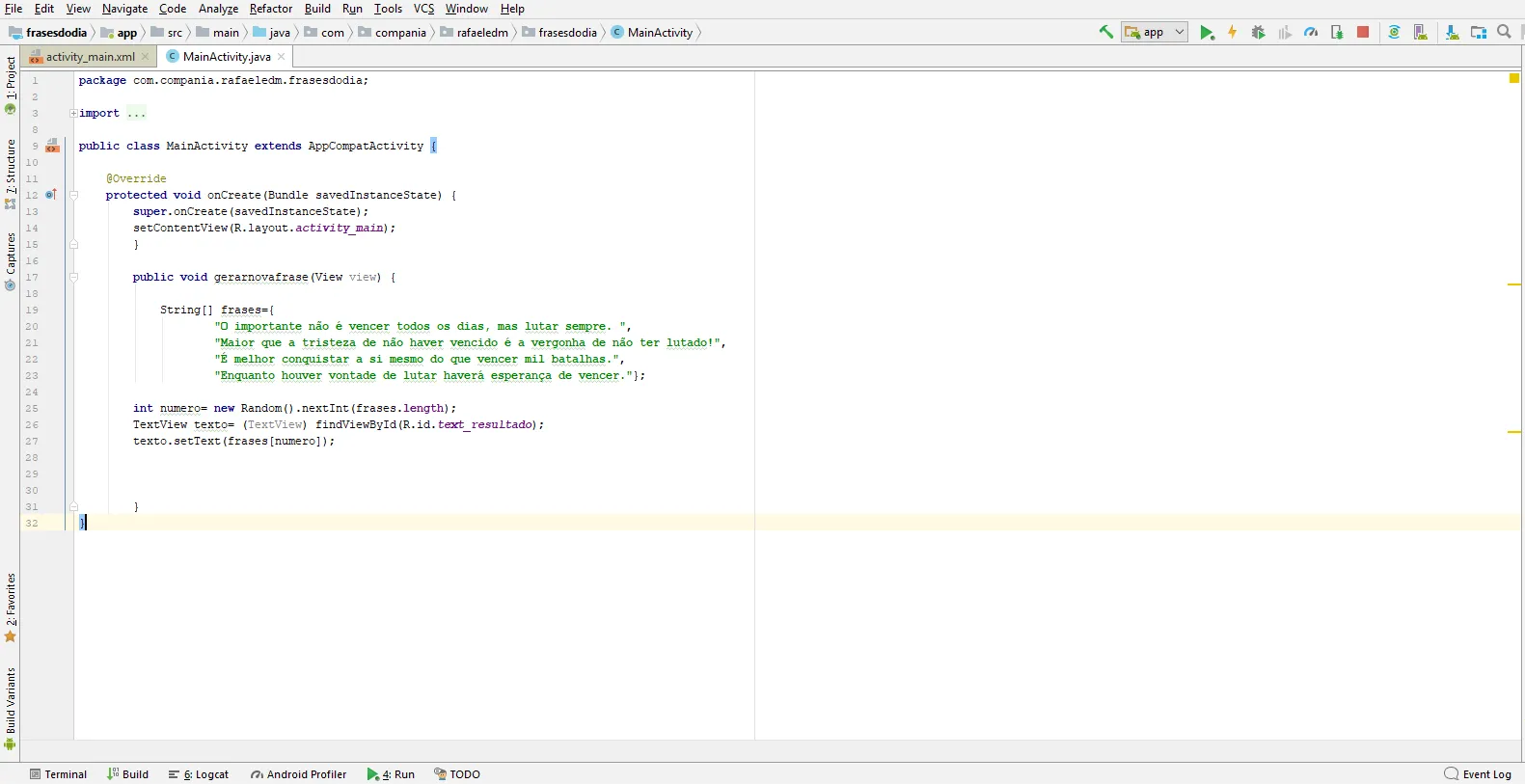This screenshot has height=784, width=1525.
Task: Open the Event Log
Action: pos(1478,774)
